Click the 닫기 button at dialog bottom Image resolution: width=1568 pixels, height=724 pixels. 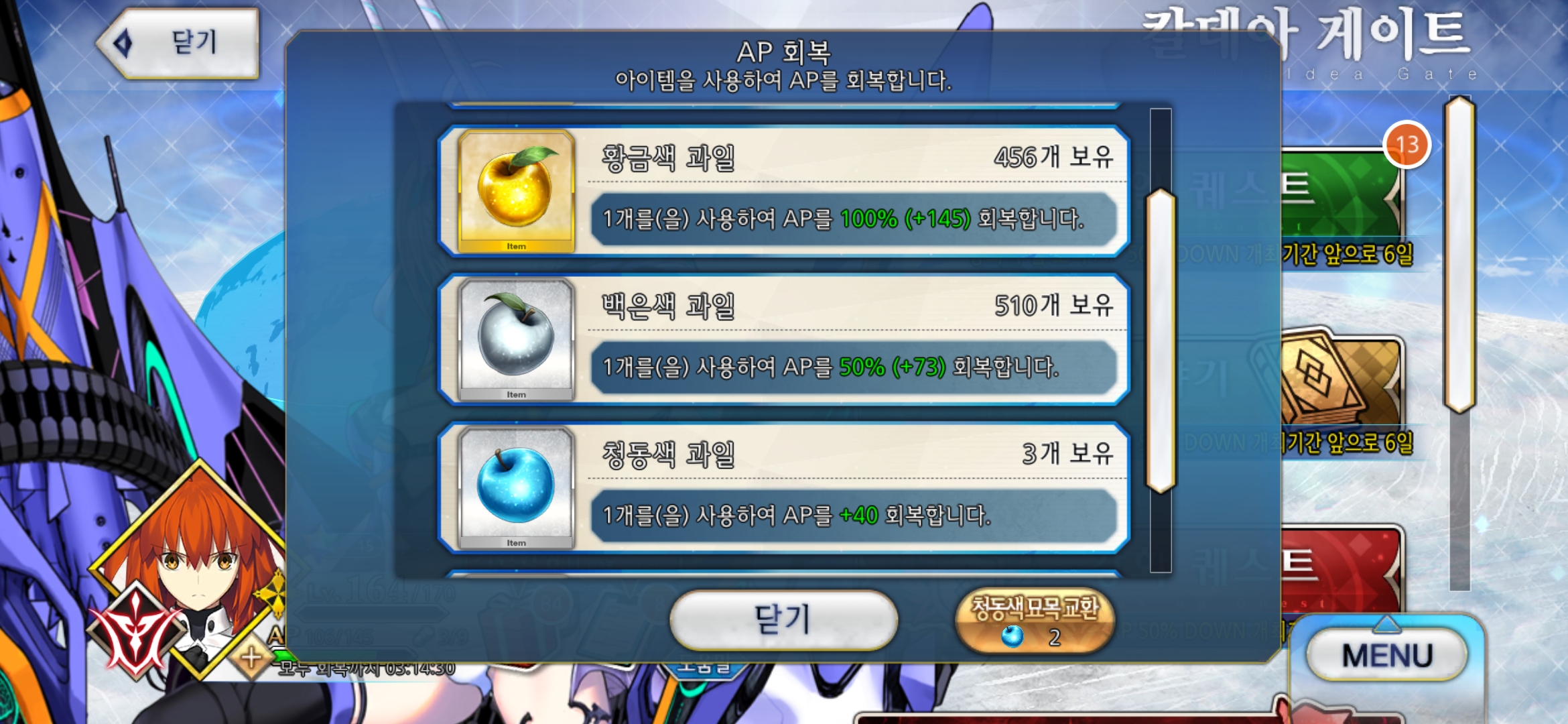click(783, 620)
